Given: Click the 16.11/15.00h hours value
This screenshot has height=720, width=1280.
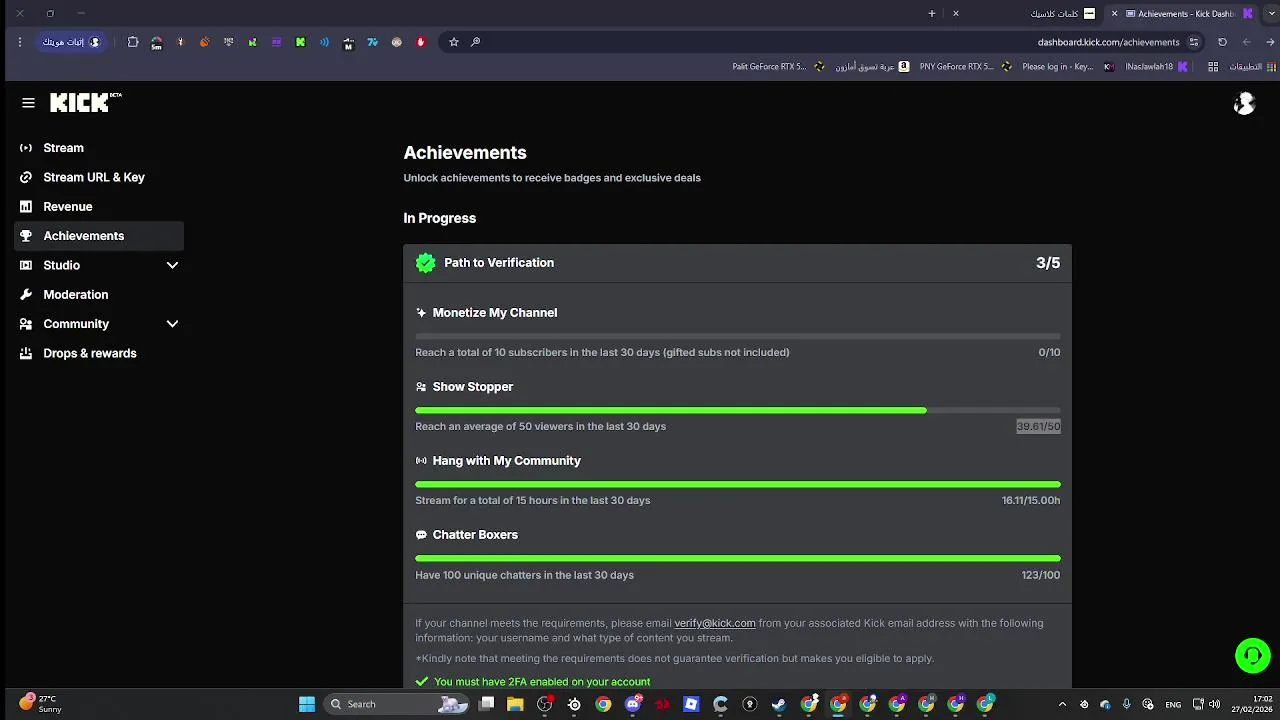Looking at the screenshot, I should point(1031,500).
